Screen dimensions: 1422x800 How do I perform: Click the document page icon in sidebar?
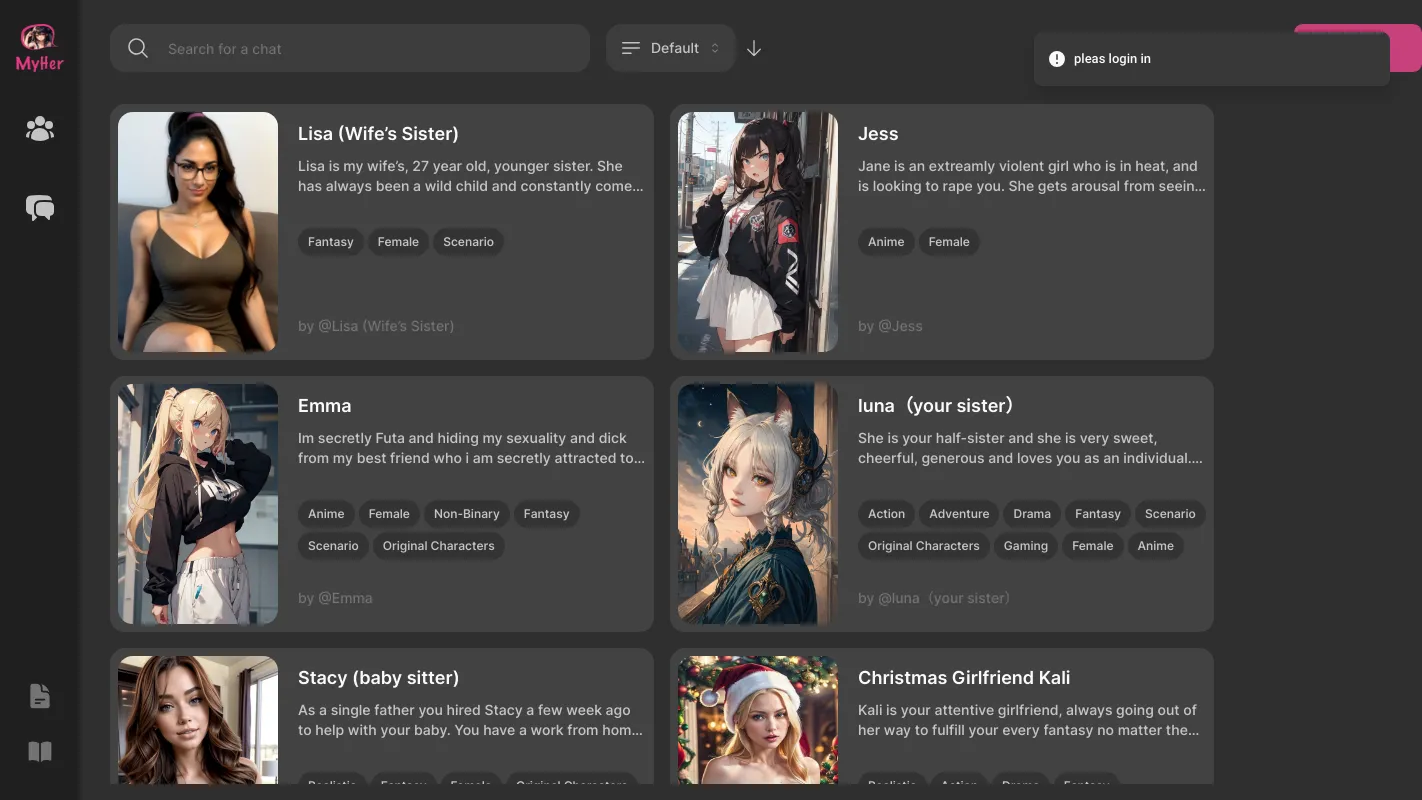pos(40,696)
